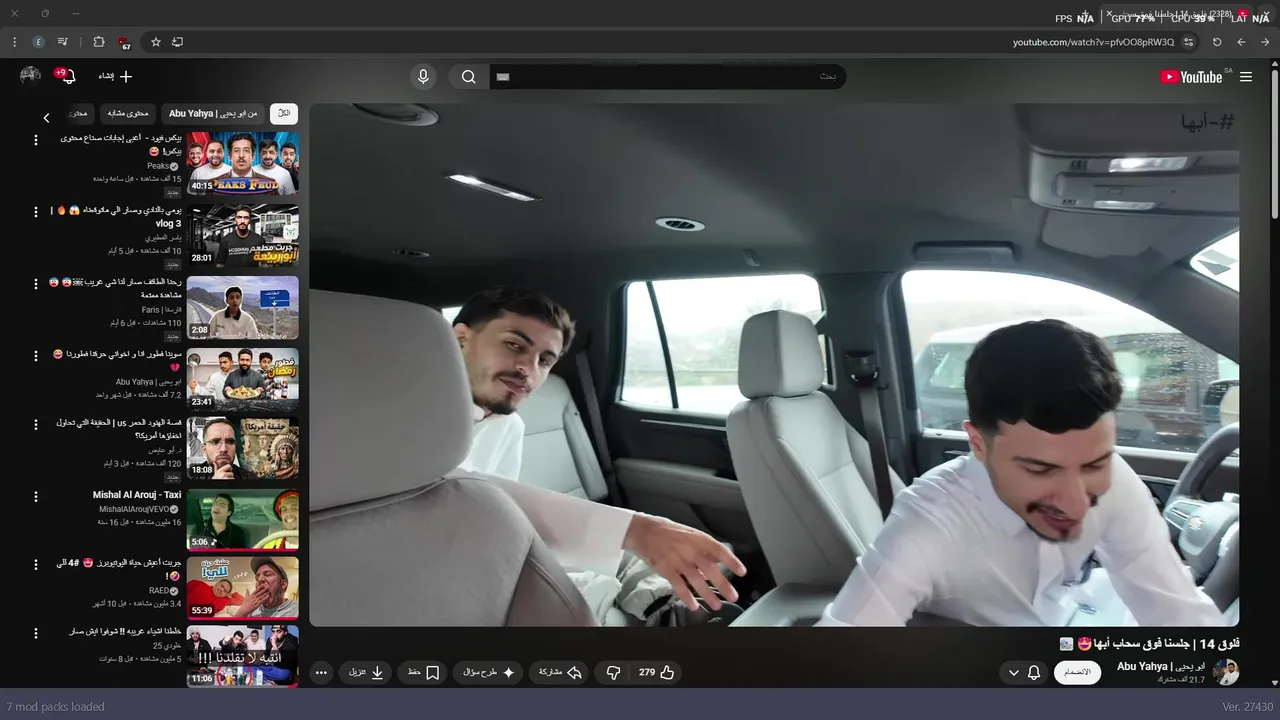Open options menu for Faris video
The image size is (1280, 720).
pos(36,285)
